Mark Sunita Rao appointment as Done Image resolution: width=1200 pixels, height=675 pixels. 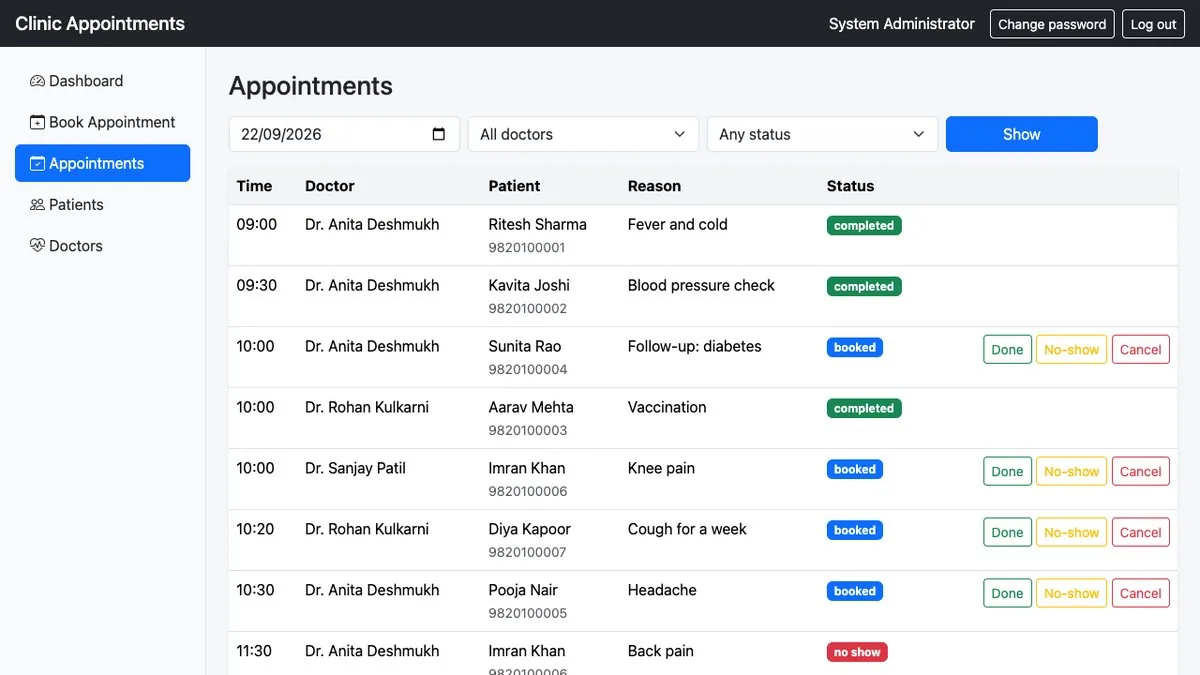(x=1007, y=349)
